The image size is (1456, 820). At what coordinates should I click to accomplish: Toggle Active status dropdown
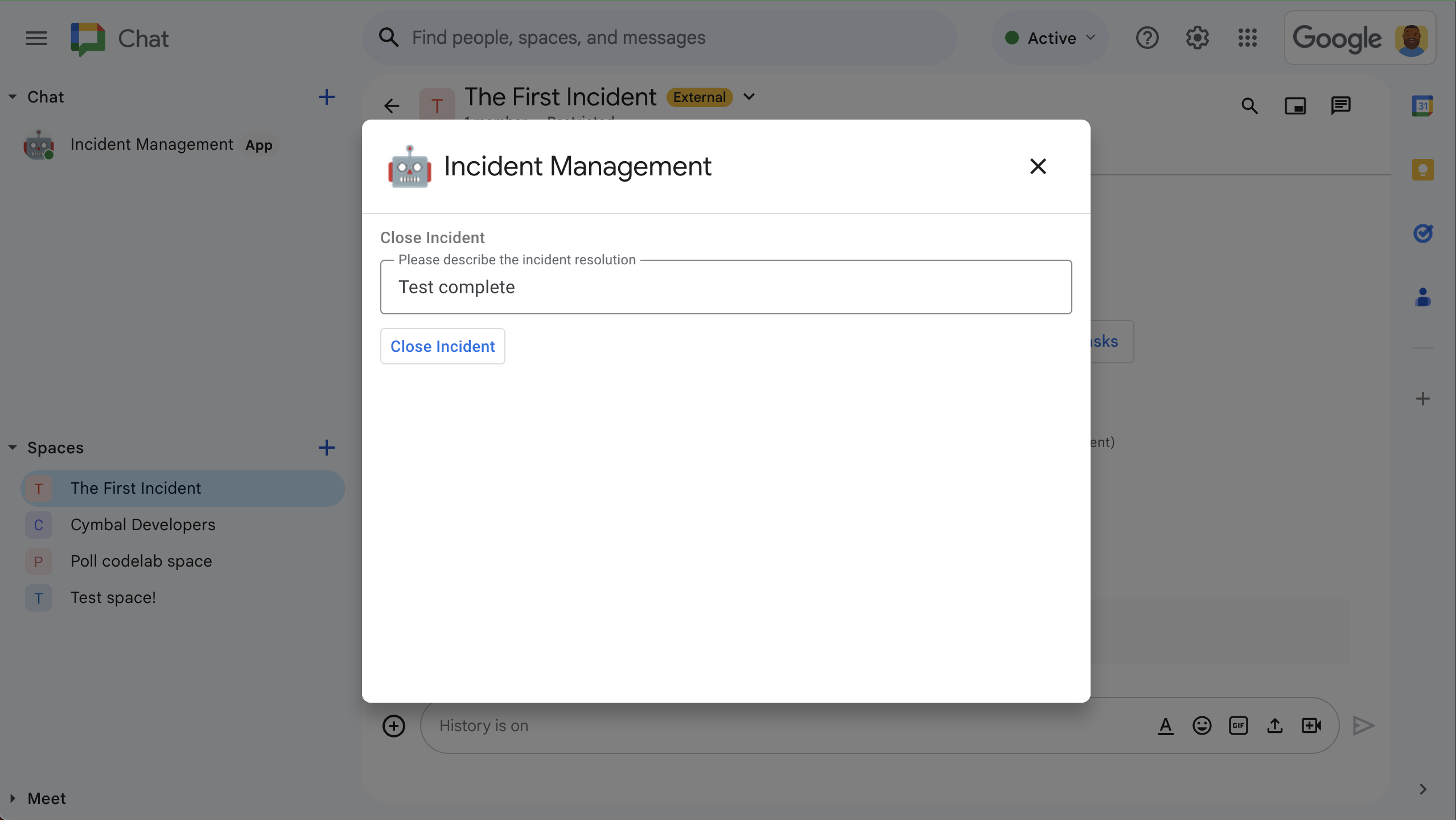(1050, 37)
